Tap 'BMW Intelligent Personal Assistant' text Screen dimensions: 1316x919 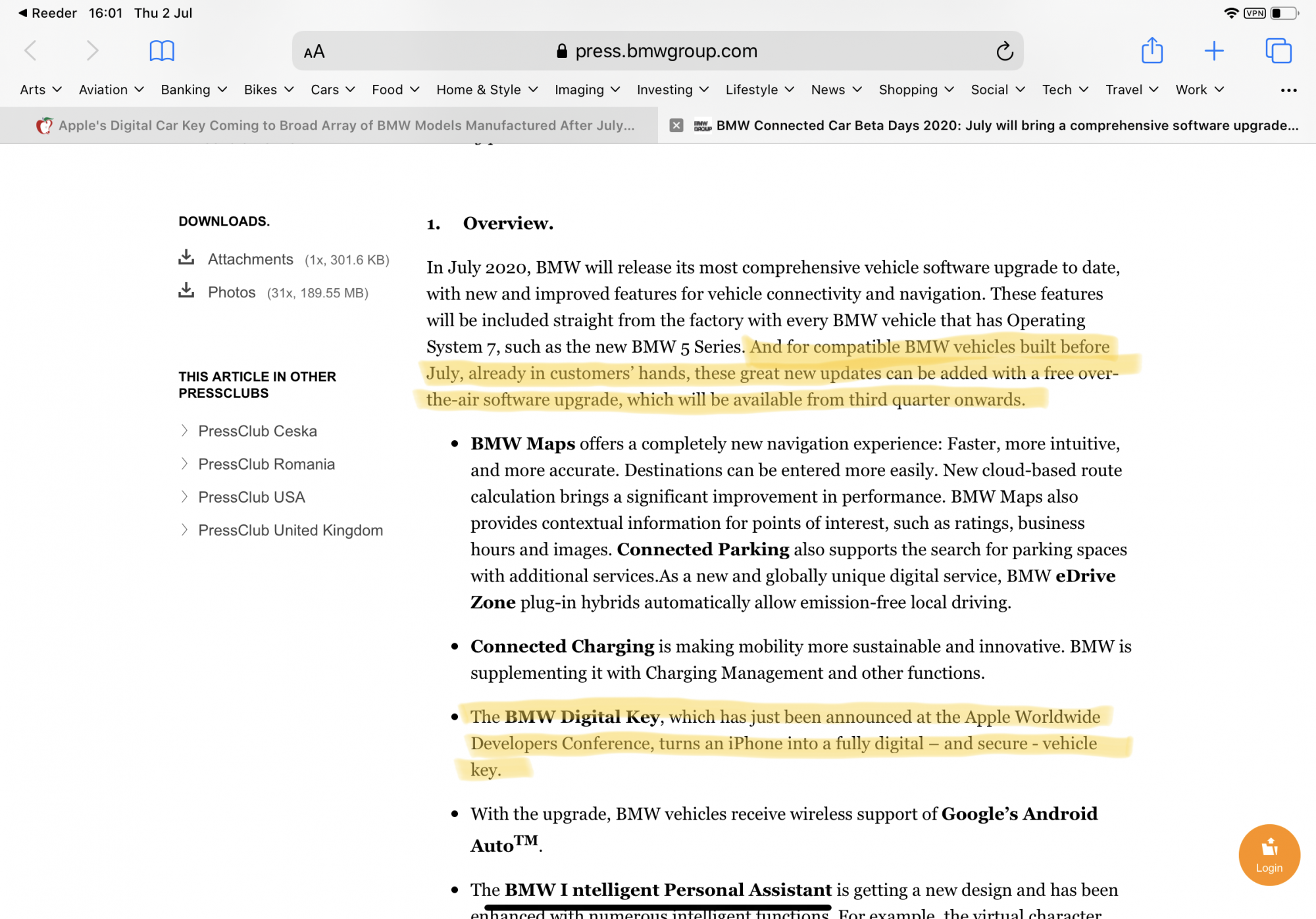click(x=668, y=889)
